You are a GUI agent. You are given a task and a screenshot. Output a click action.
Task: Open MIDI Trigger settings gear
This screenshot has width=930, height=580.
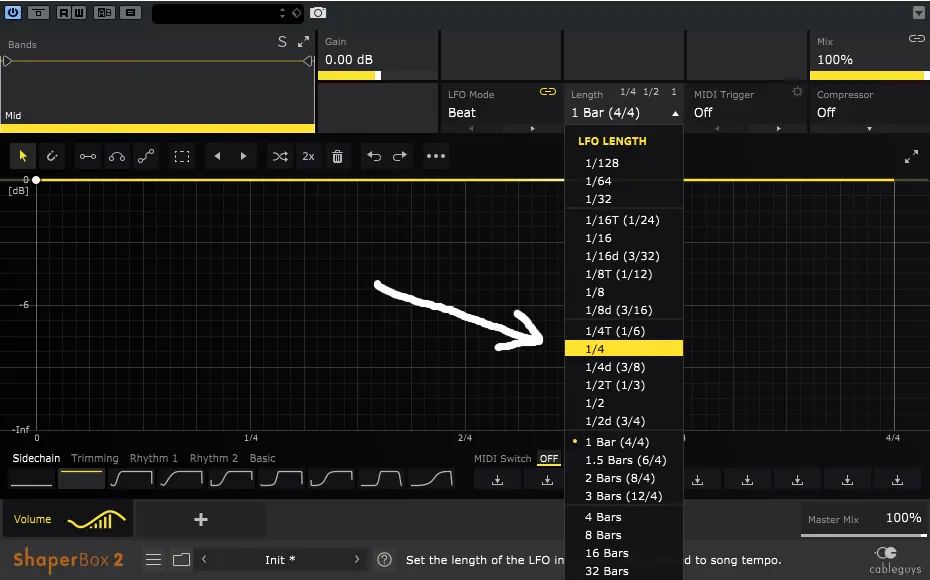pos(797,91)
